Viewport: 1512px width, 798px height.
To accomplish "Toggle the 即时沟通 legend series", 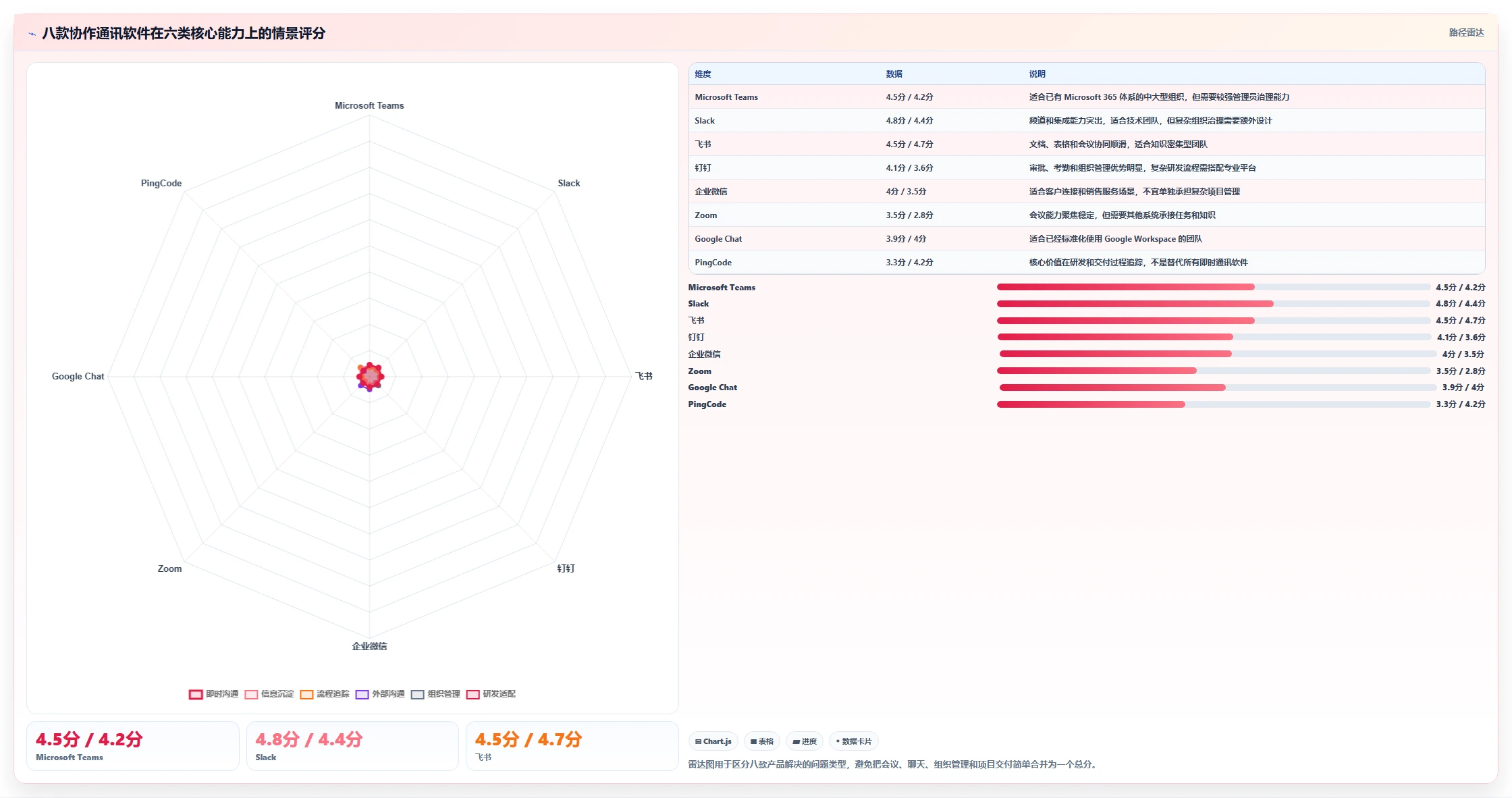I will click(x=214, y=694).
